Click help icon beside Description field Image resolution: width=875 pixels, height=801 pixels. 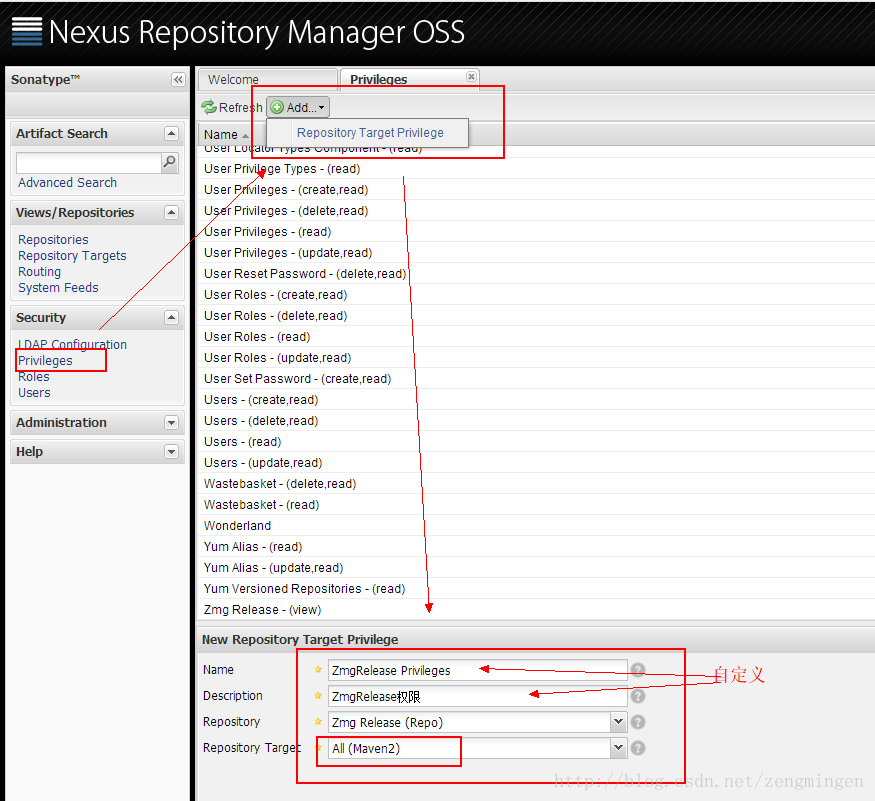click(x=638, y=696)
